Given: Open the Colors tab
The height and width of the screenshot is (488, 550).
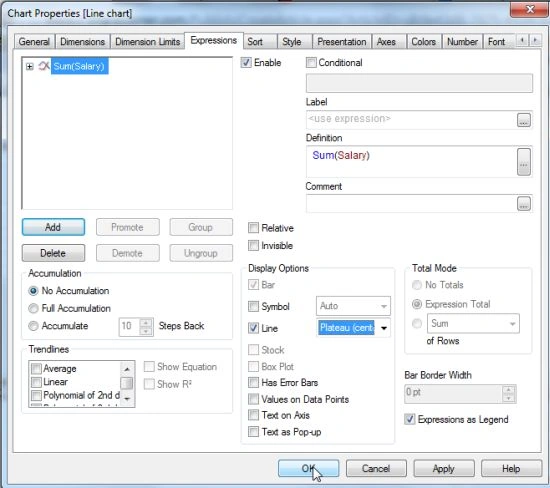Looking at the screenshot, I should tap(423, 42).
